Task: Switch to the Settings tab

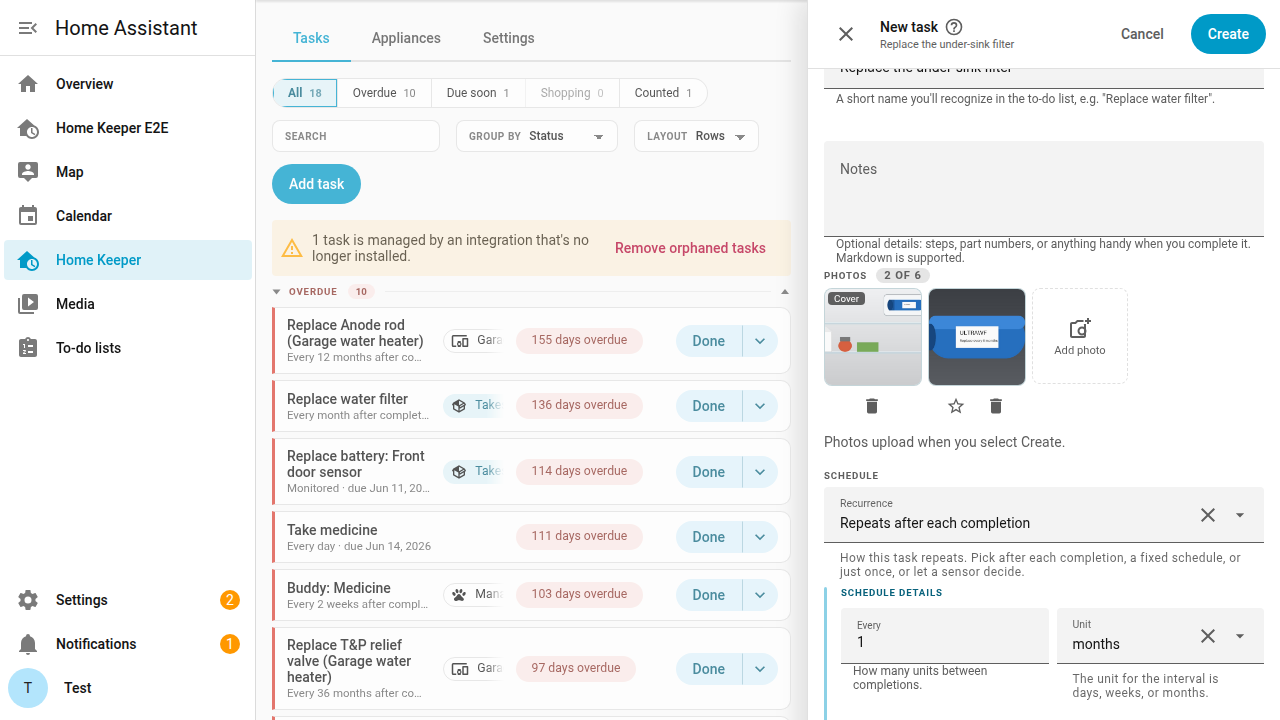Action: 509,38
